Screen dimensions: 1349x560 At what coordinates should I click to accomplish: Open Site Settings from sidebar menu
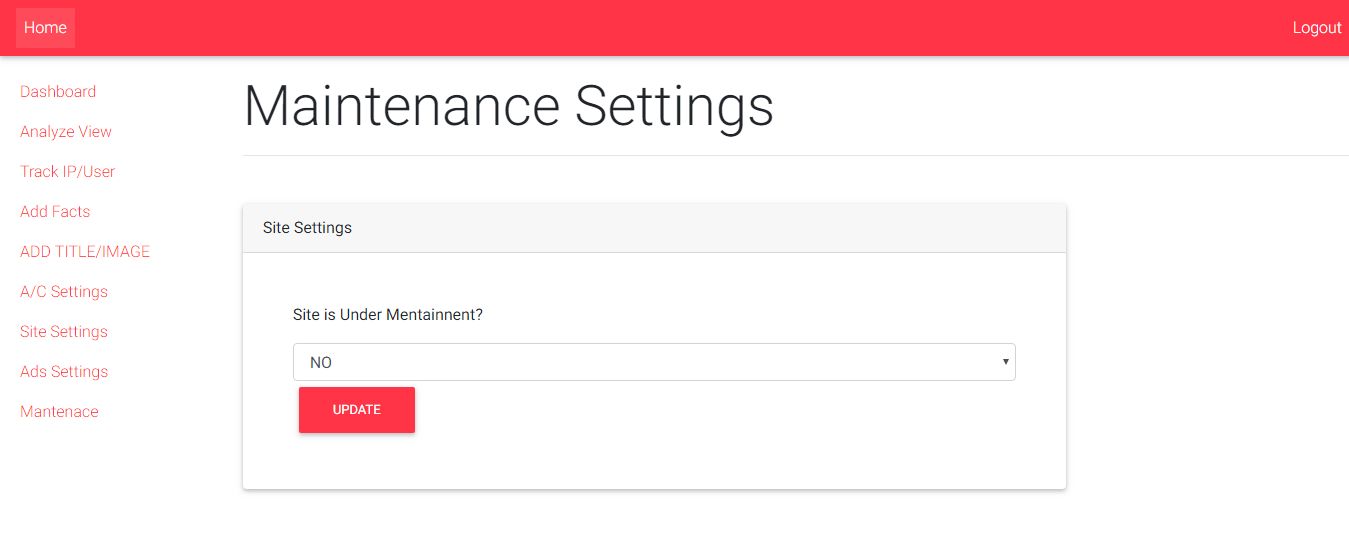pos(64,332)
